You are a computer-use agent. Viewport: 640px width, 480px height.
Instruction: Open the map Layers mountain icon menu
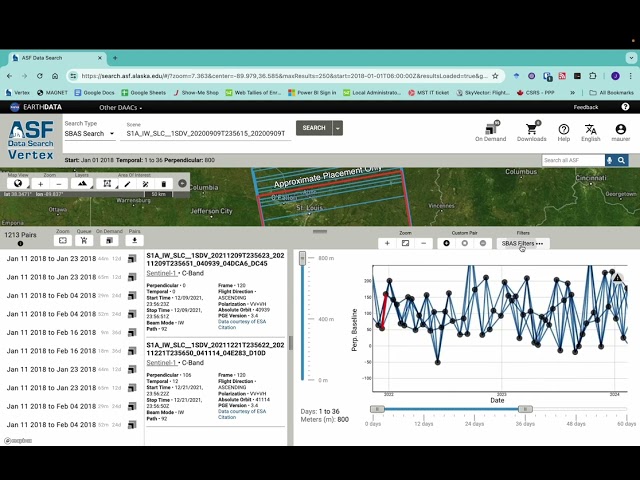82,184
